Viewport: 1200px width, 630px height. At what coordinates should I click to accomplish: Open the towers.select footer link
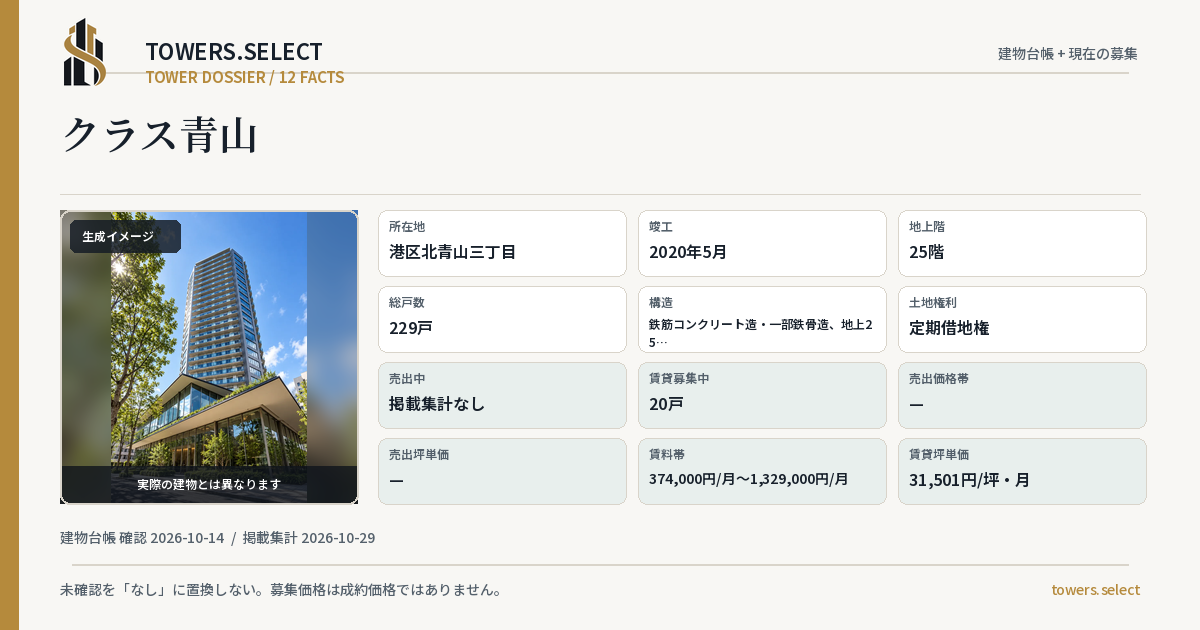1095,590
